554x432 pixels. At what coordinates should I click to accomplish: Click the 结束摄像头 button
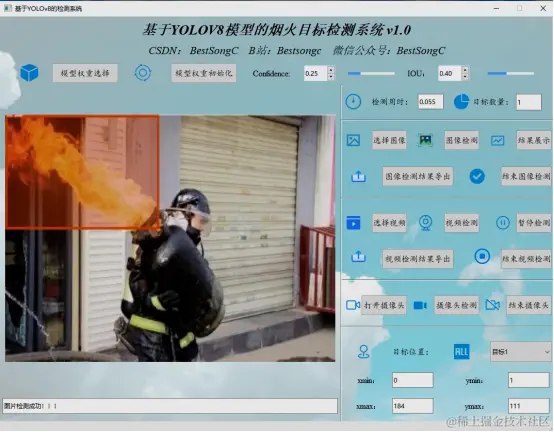(x=529, y=305)
